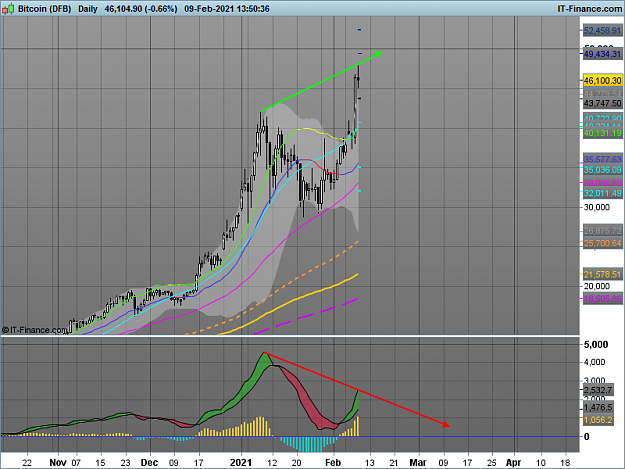Screen dimensions: 625x469
Task: Click the 20,000 price axis value
Action: click(x=596, y=286)
